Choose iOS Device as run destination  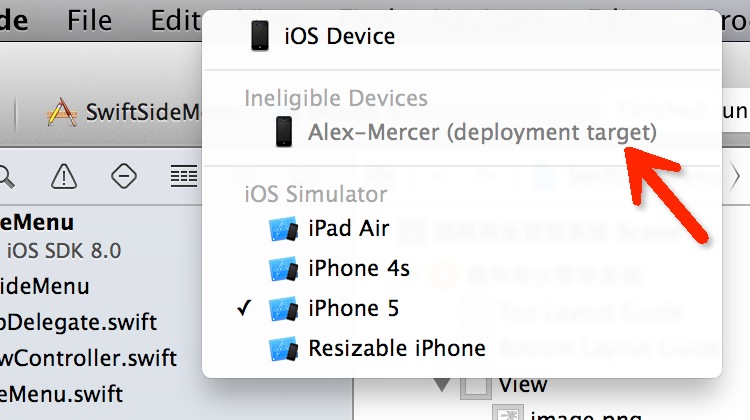(x=339, y=37)
